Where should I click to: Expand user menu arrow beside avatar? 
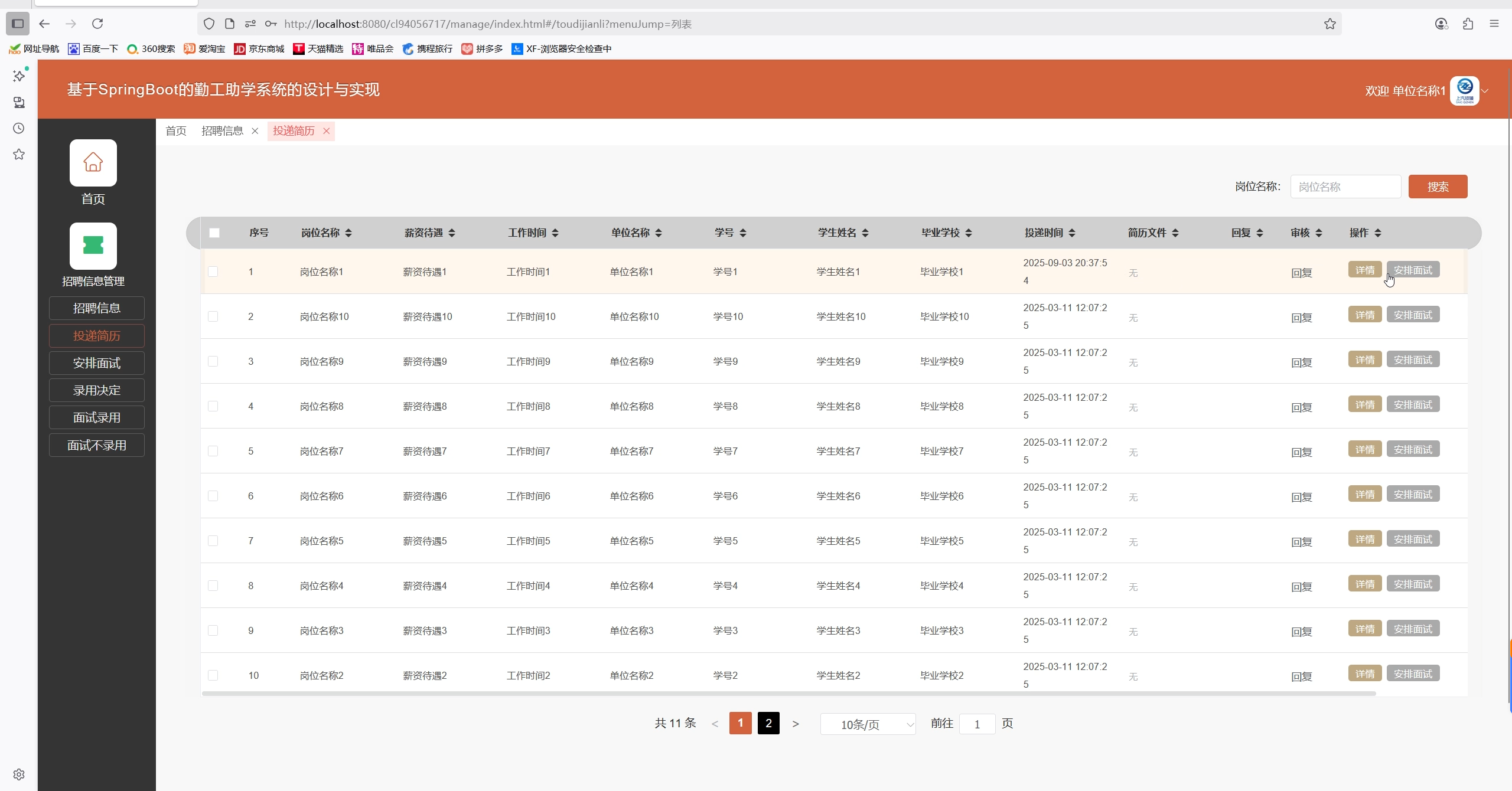pyautogui.click(x=1485, y=91)
